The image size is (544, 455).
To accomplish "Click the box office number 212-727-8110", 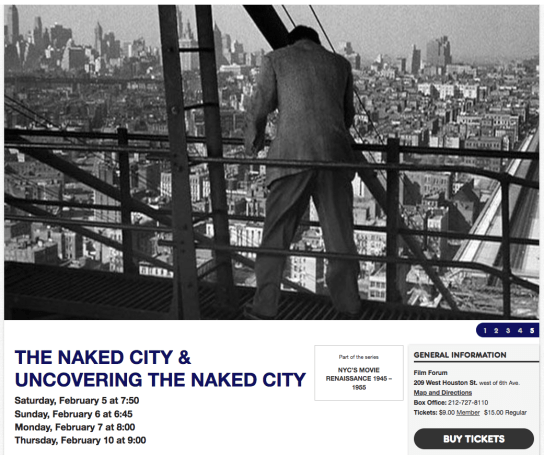I will 468,403.
